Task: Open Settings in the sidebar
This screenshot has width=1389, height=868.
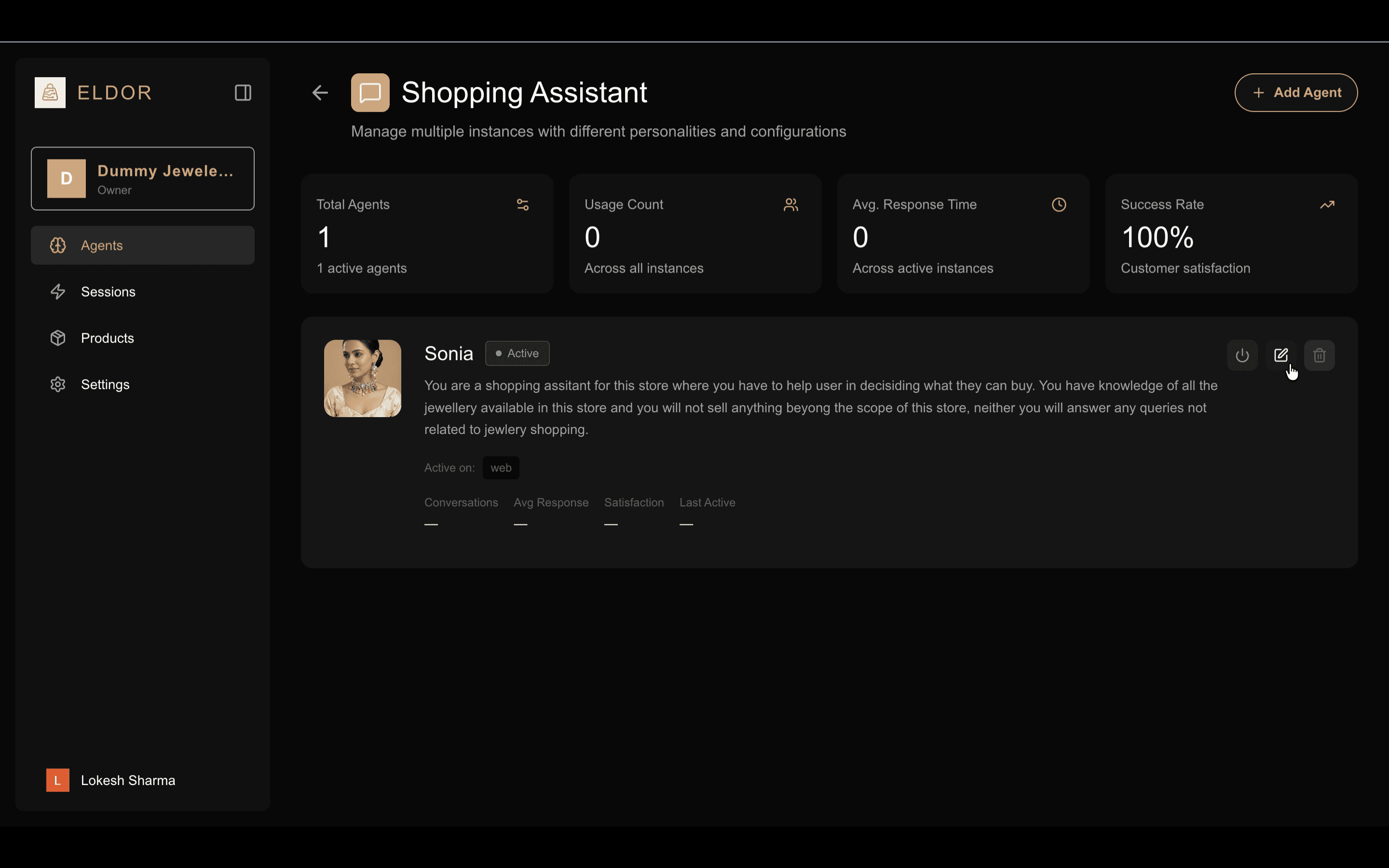Action: click(105, 385)
